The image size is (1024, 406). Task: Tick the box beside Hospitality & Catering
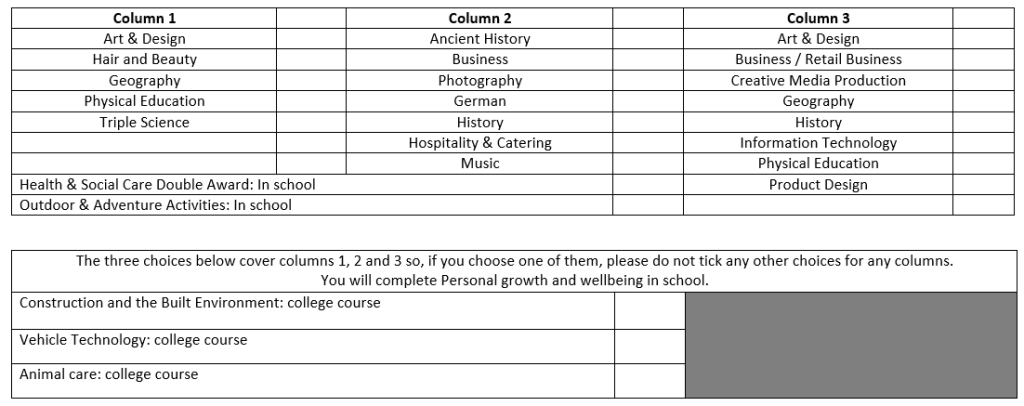[x=648, y=142]
